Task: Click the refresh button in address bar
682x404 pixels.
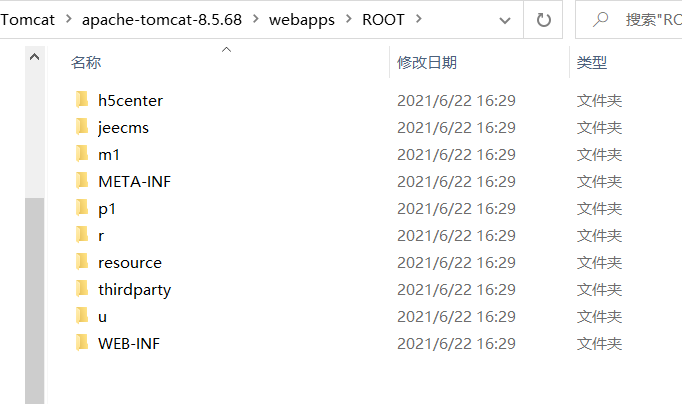Action: click(544, 19)
